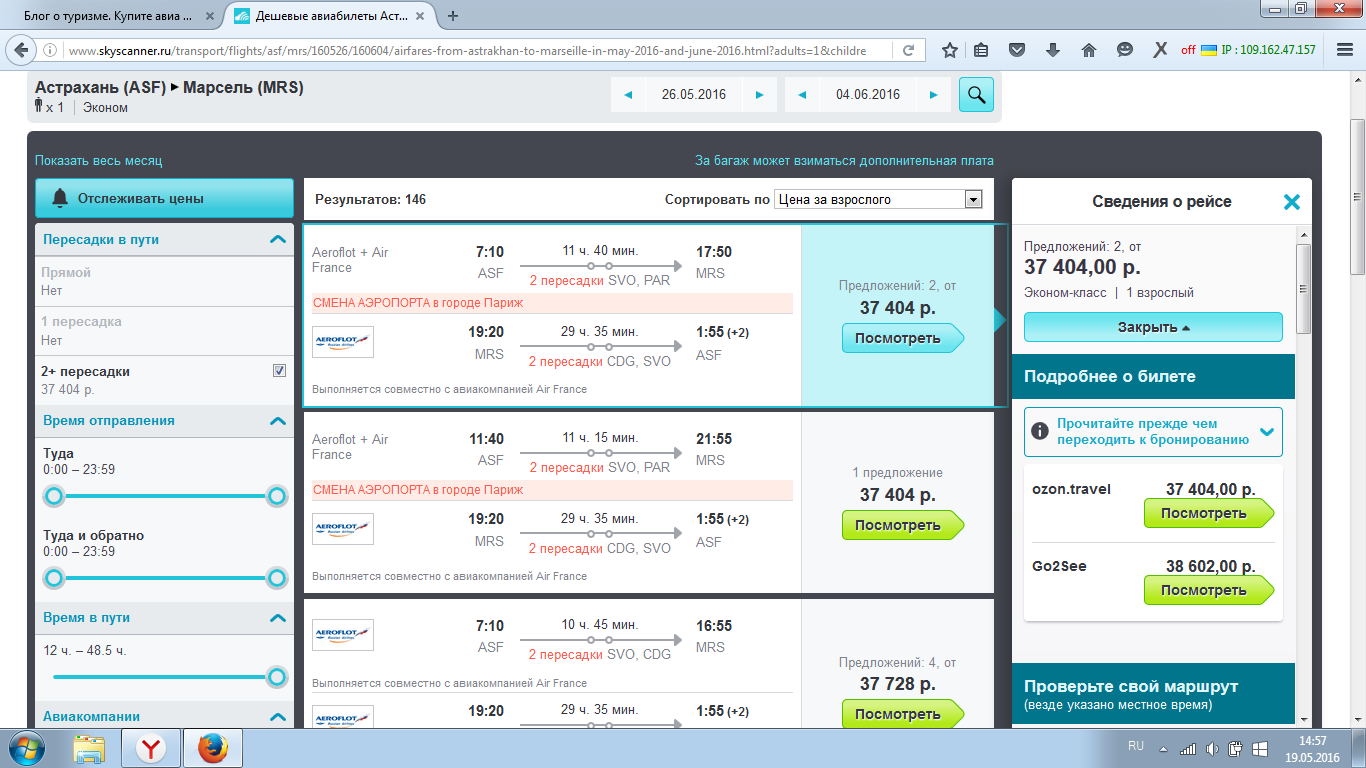Select Дешевые авиабилеты browser tab
1366x768 pixels.
point(331,16)
